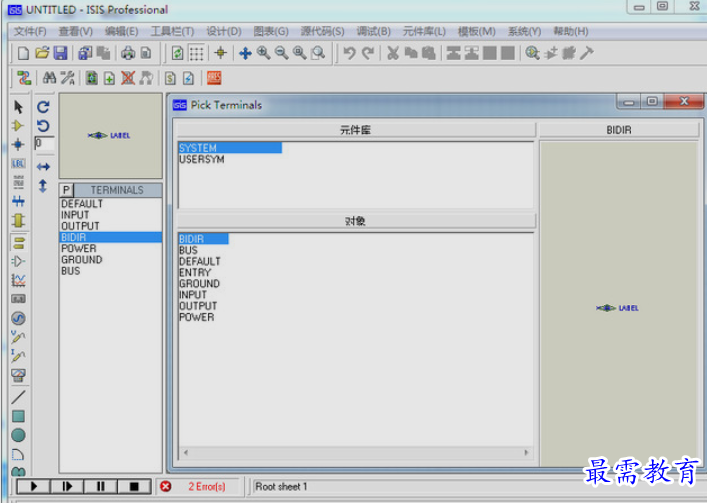This screenshot has height=503, width=707.
Task: Click the Undo arrow icon
Action: tap(349, 53)
